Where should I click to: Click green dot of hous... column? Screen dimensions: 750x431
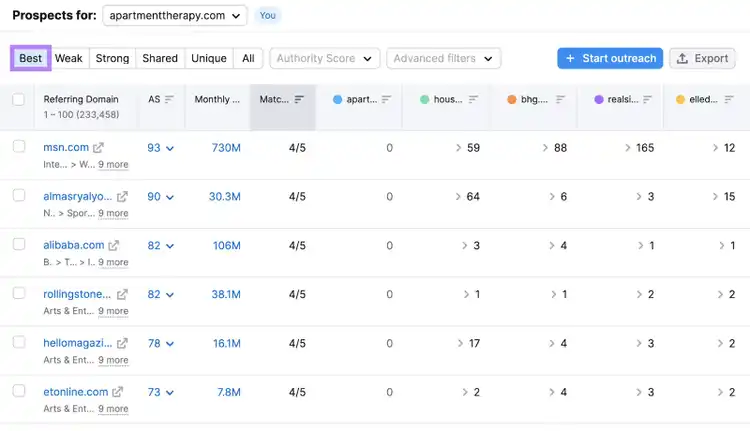point(424,99)
